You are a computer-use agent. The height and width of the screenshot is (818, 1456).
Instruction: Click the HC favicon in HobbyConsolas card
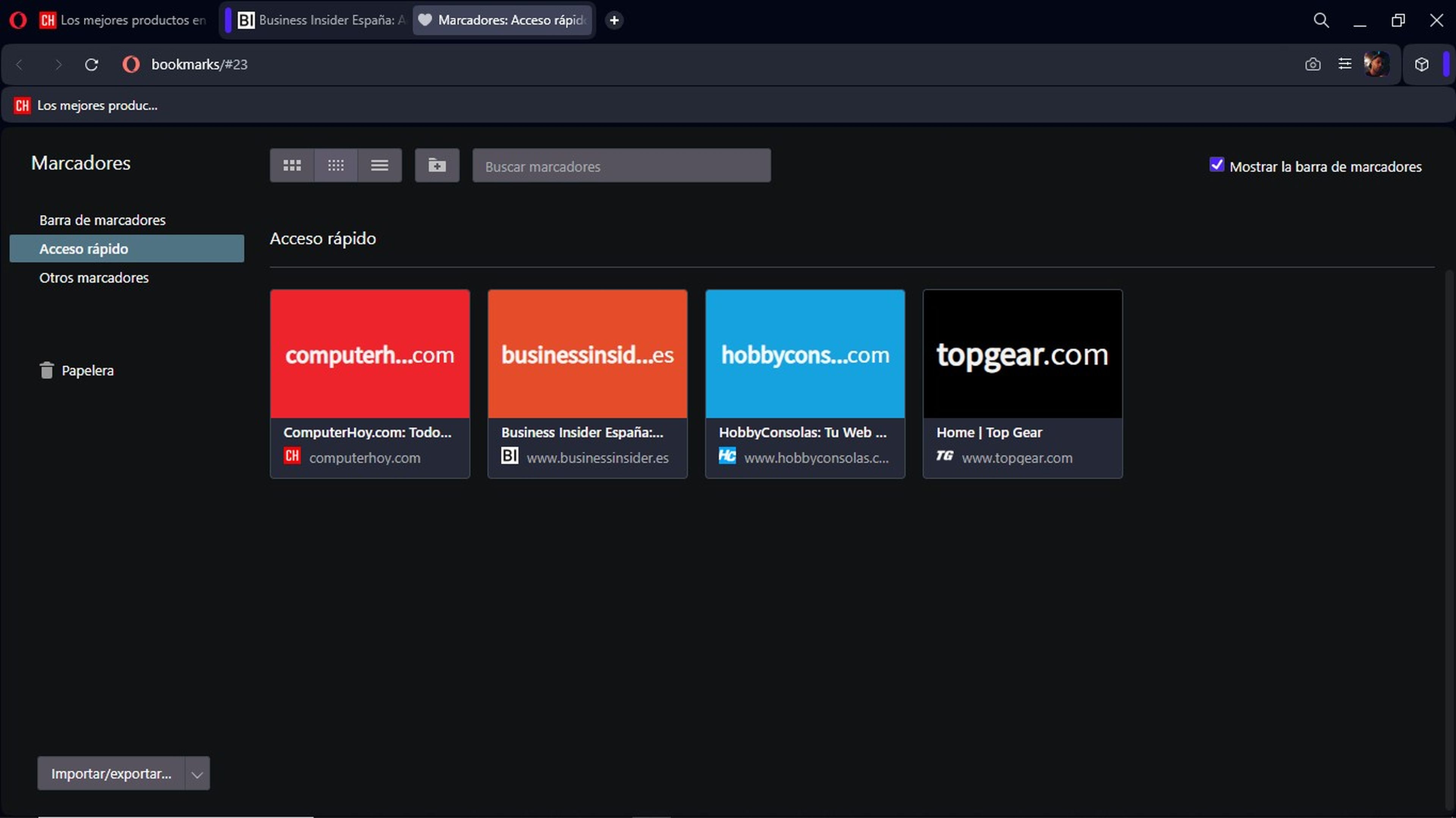tap(728, 456)
